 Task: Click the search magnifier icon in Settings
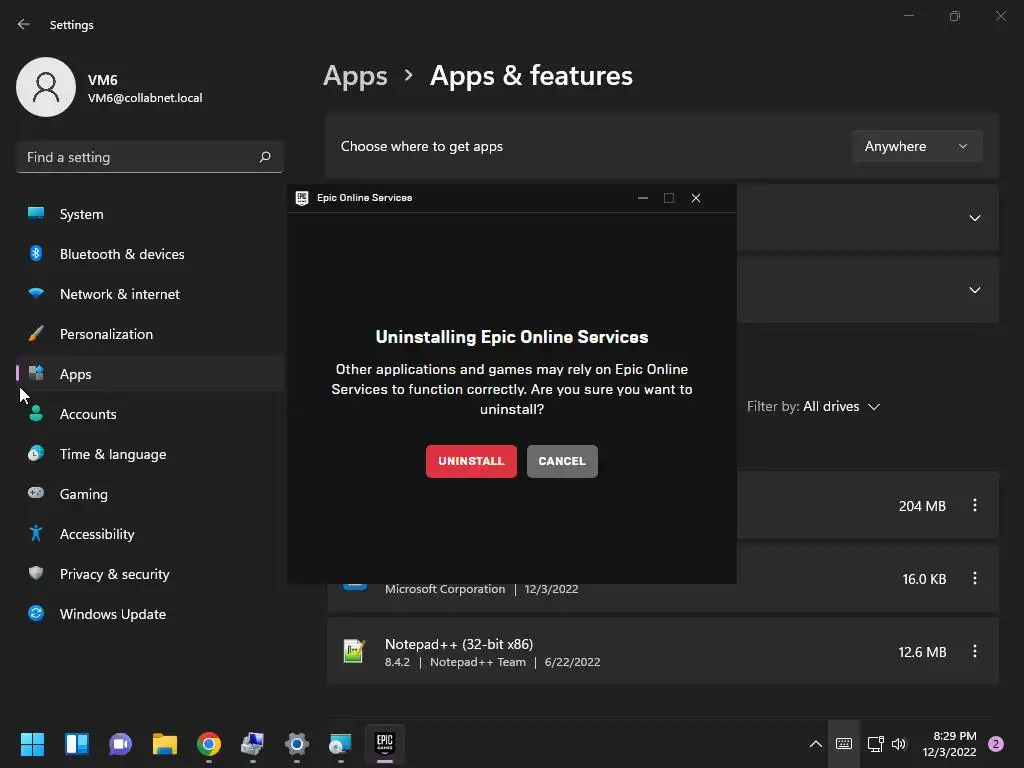pyautogui.click(x=264, y=157)
